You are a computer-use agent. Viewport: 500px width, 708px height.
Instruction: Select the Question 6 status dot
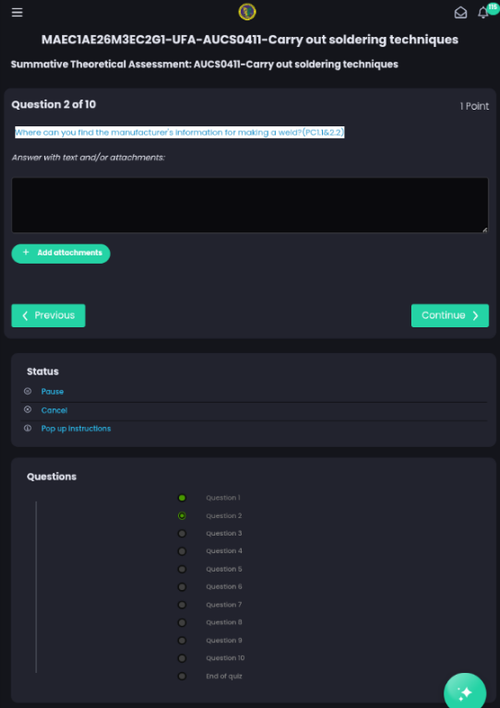tap(182, 587)
